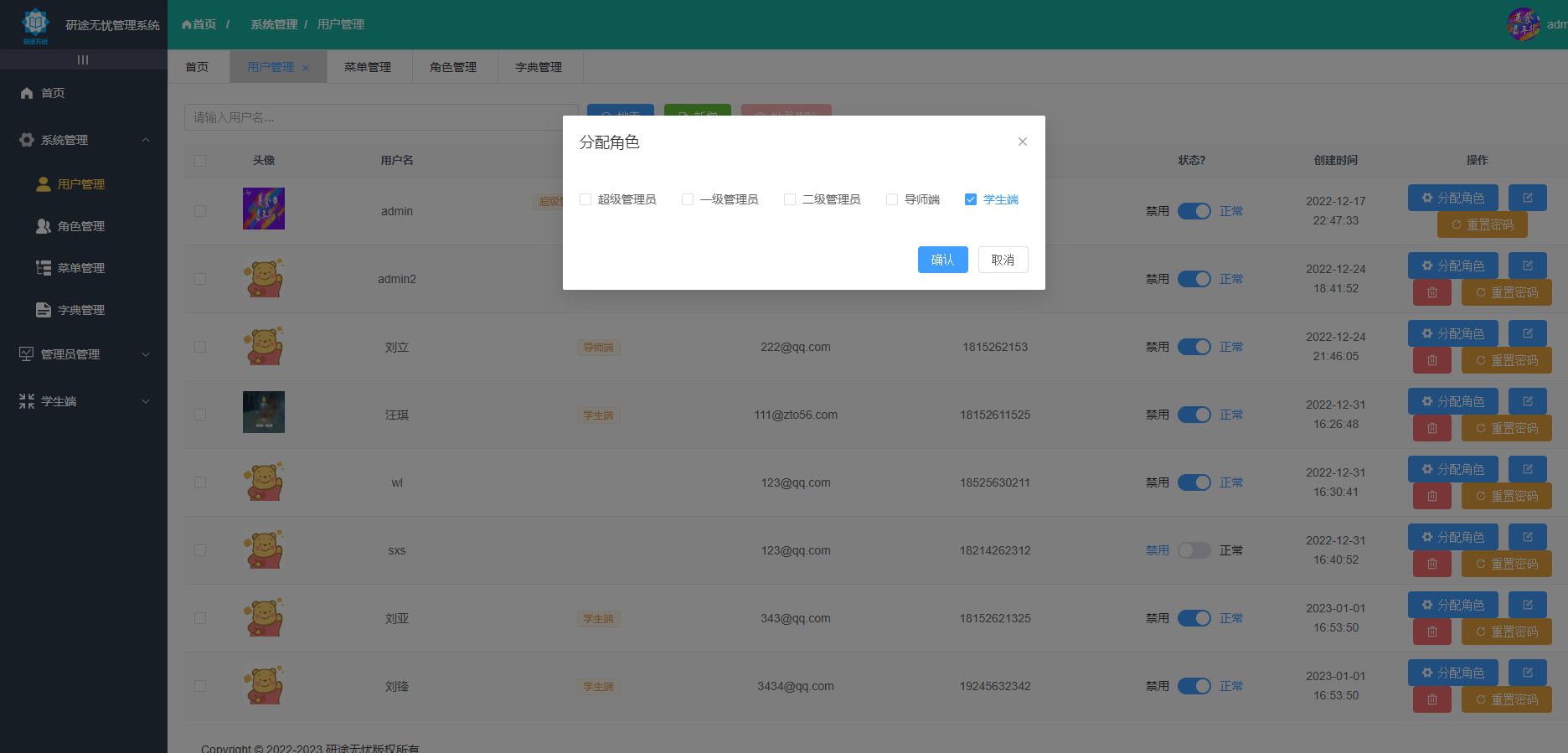Screen dimensions: 1568x753
Task: Open 用户管理 in the sidebar
Action: coord(84,184)
